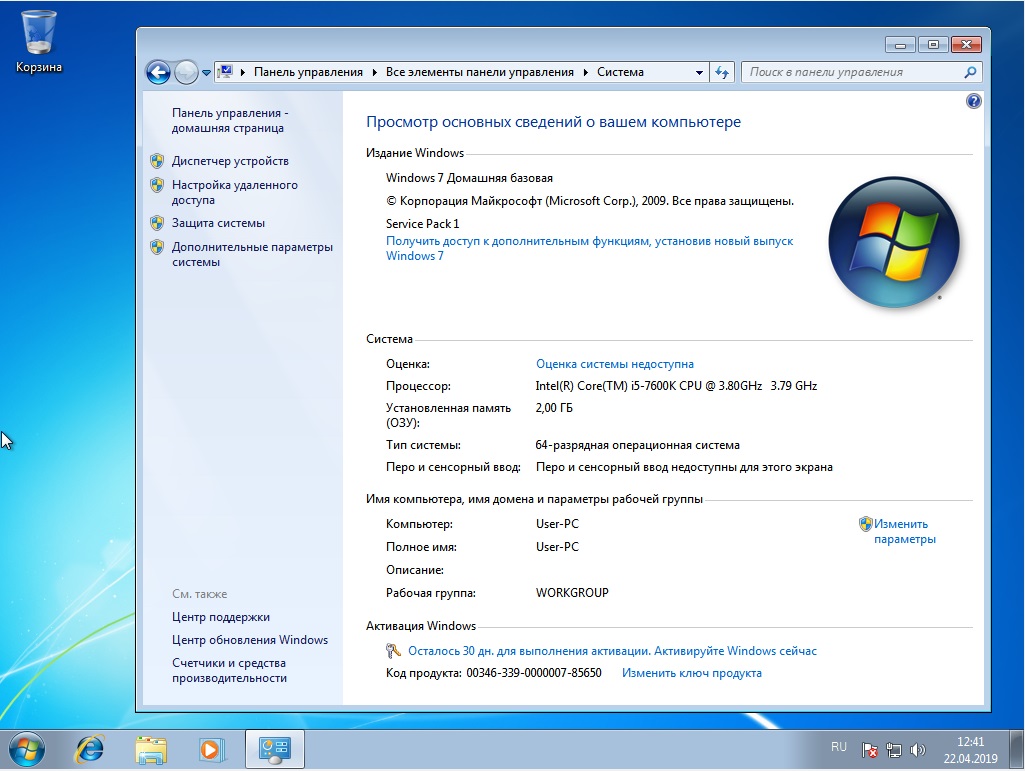Click the back navigation arrow button

(158, 72)
